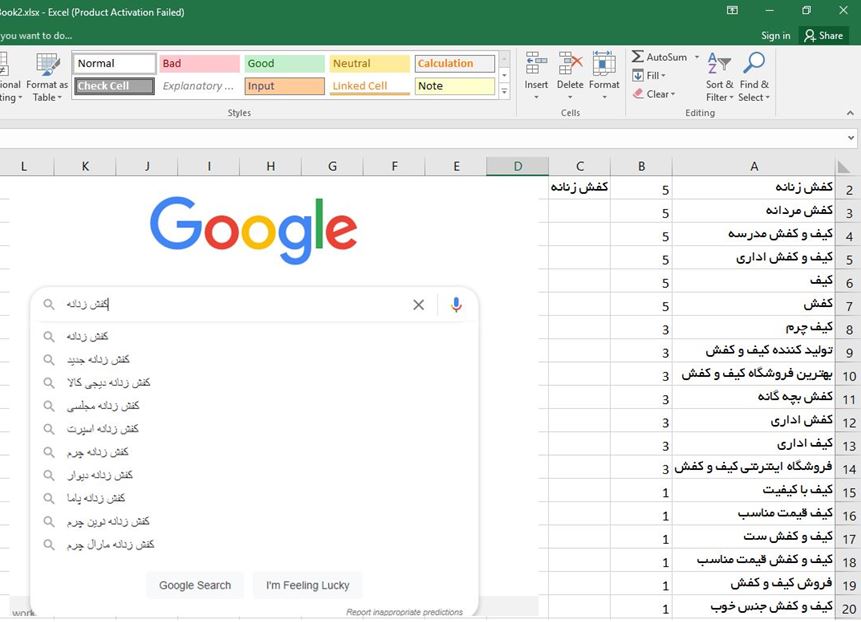Click Sign in link
861x622 pixels.
tap(775, 36)
